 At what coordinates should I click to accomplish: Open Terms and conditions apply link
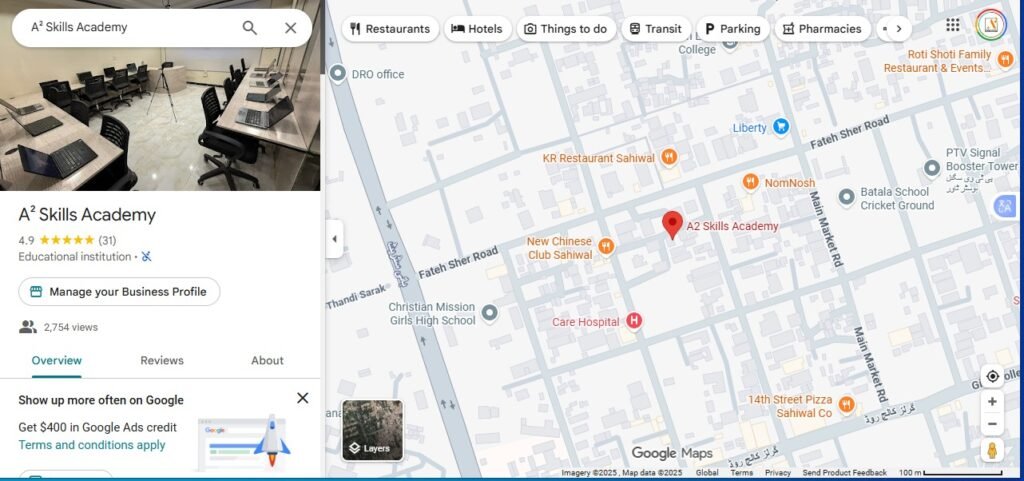[92, 445]
